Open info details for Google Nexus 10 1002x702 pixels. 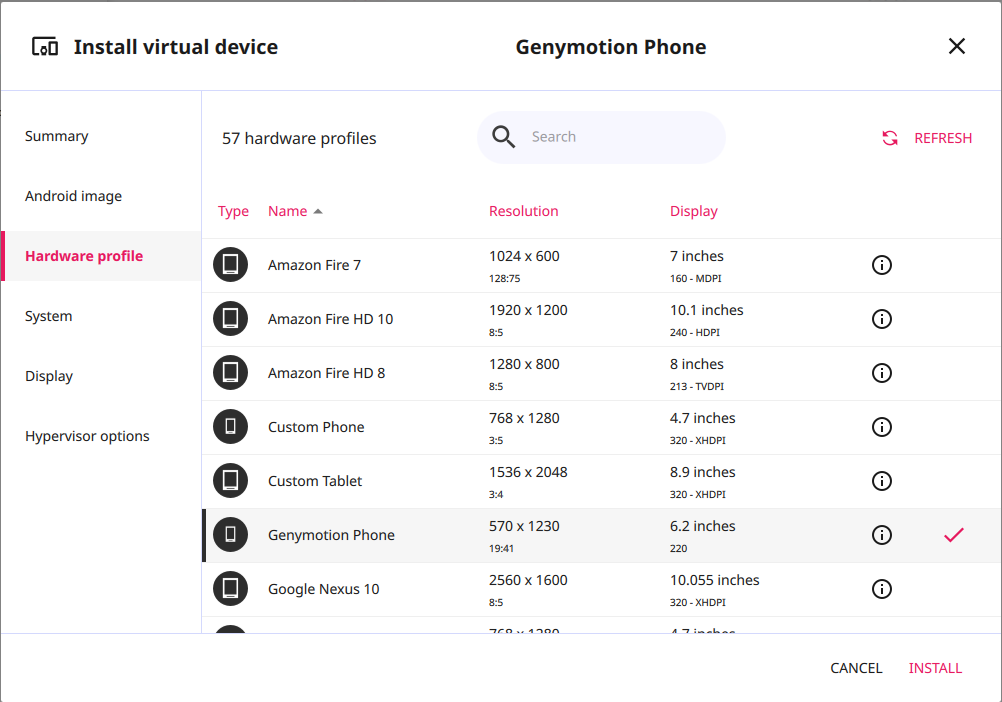click(881, 589)
